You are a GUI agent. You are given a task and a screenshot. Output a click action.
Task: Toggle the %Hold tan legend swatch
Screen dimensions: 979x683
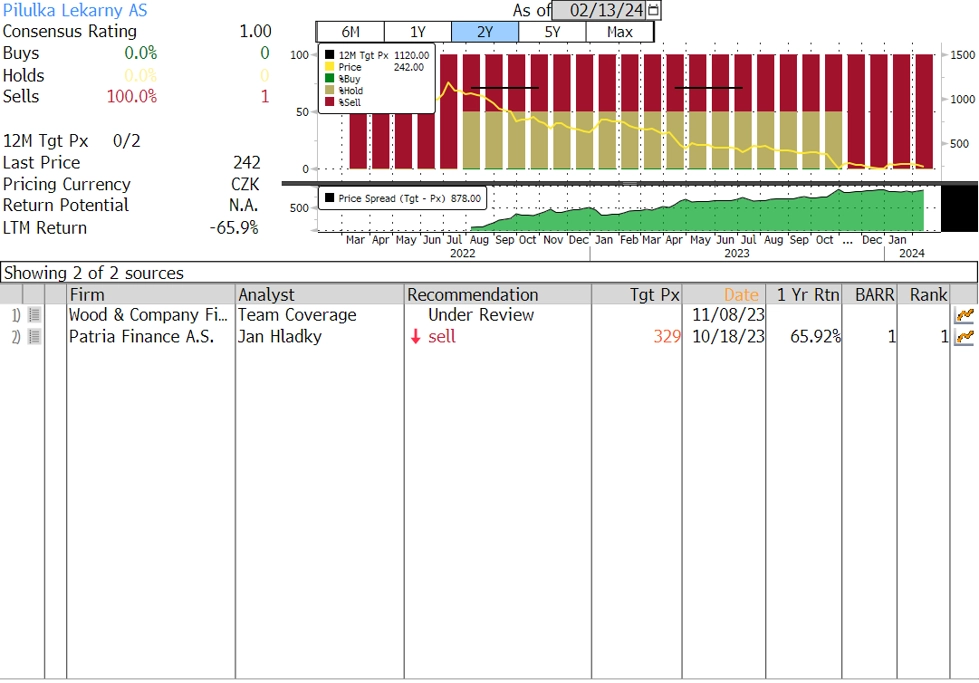pos(330,90)
